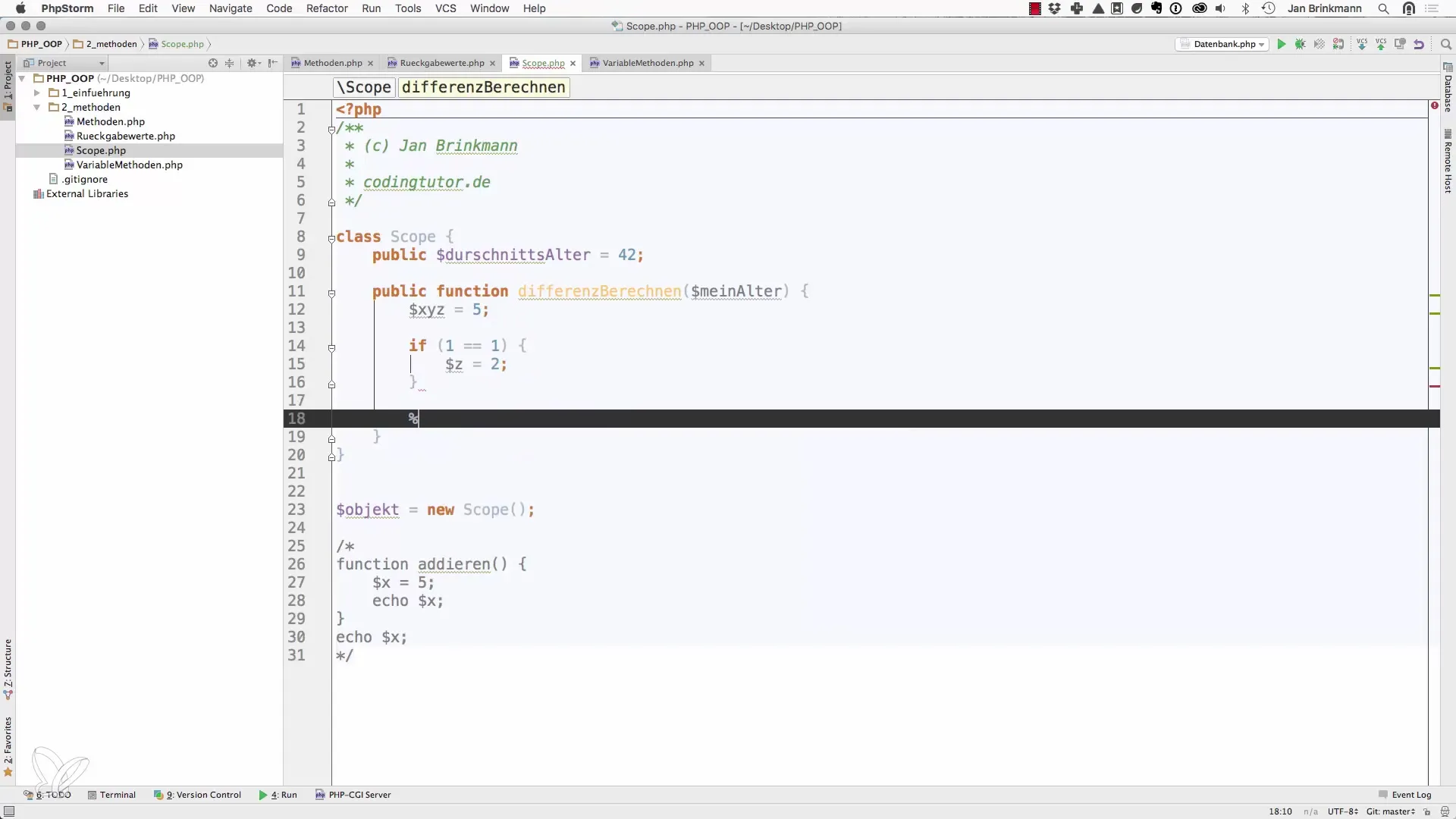Collapse all in Project panel
The image size is (1456, 819).
pos(230,63)
